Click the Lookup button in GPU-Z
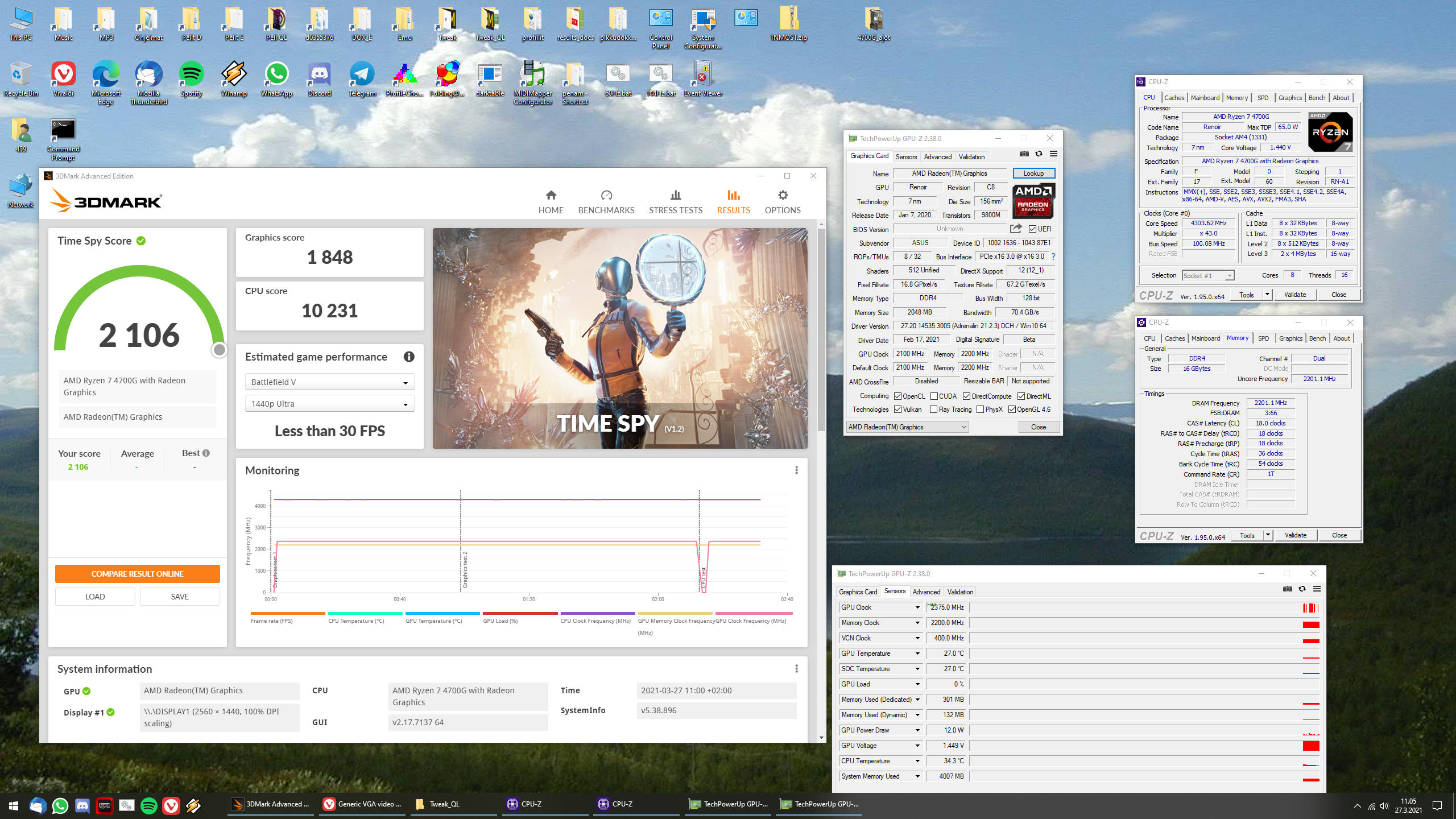This screenshot has height=819, width=1456. click(x=1033, y=173)
